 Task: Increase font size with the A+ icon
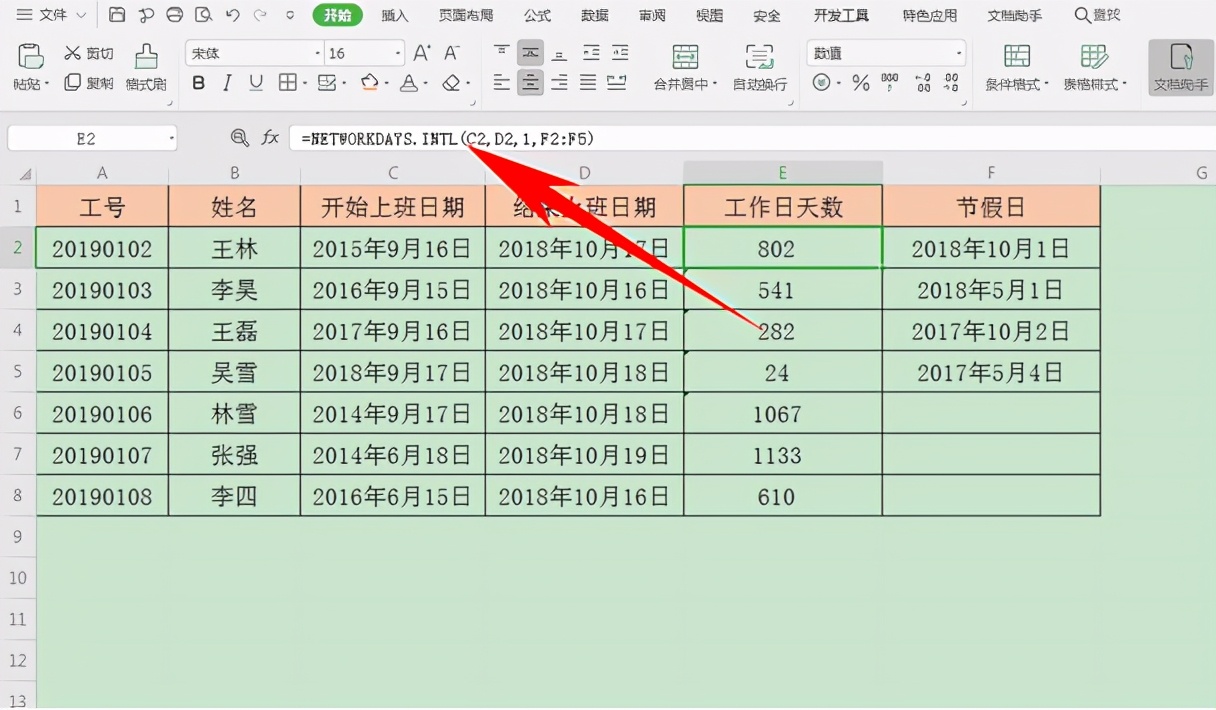[422, 53]
